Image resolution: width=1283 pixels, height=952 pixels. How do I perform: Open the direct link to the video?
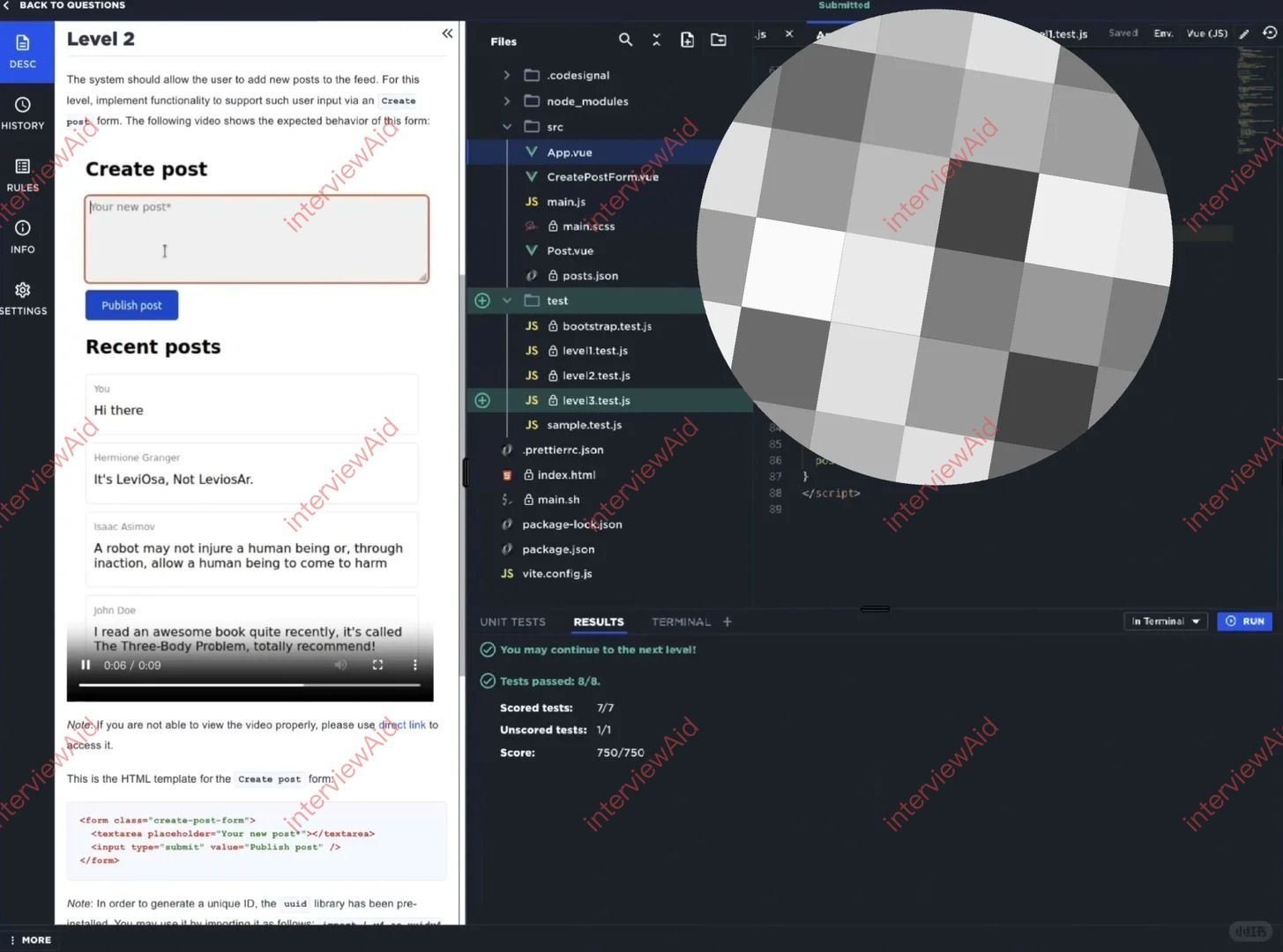(x=402, y=725)
